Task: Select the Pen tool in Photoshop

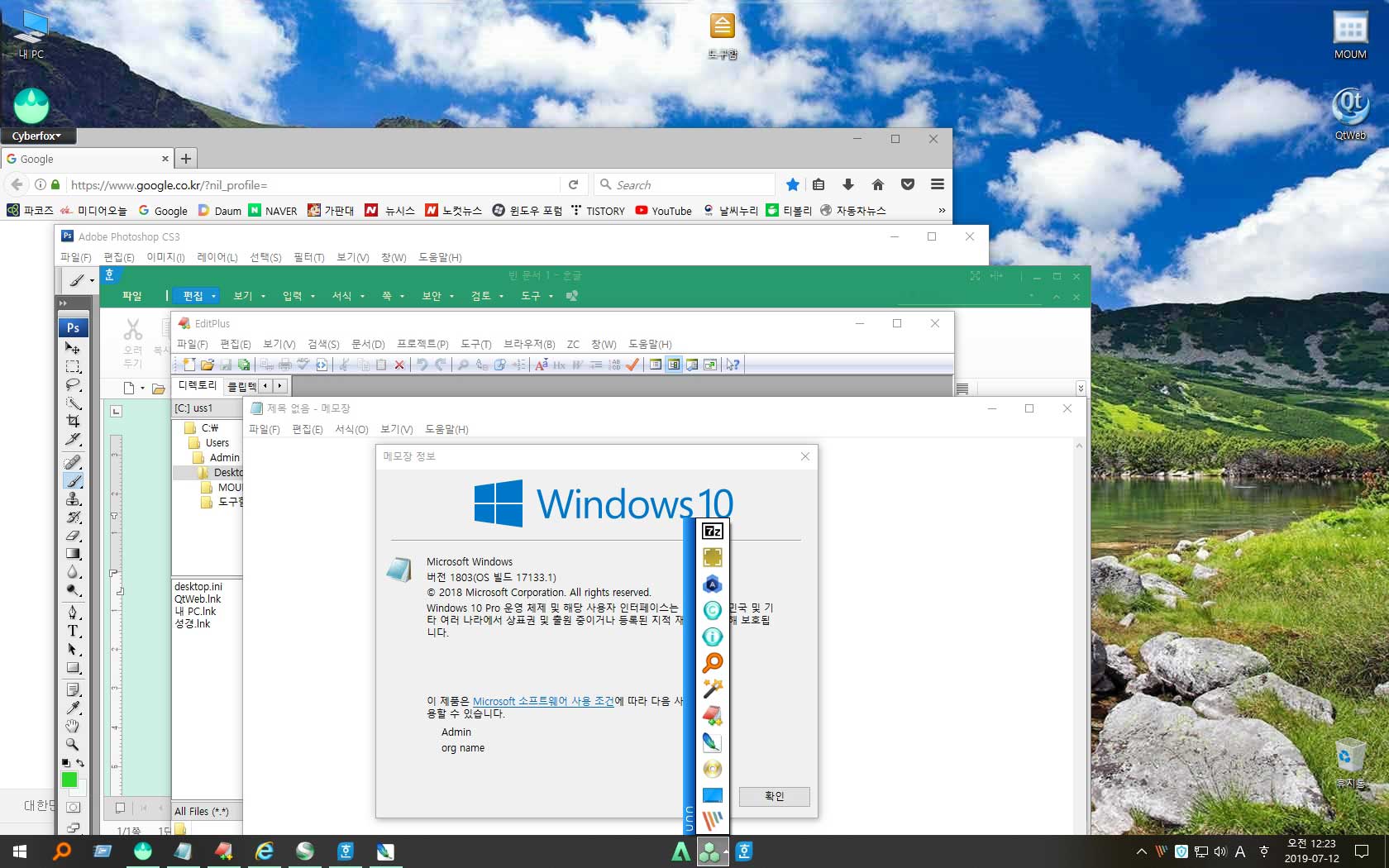Action: point(73,613)
